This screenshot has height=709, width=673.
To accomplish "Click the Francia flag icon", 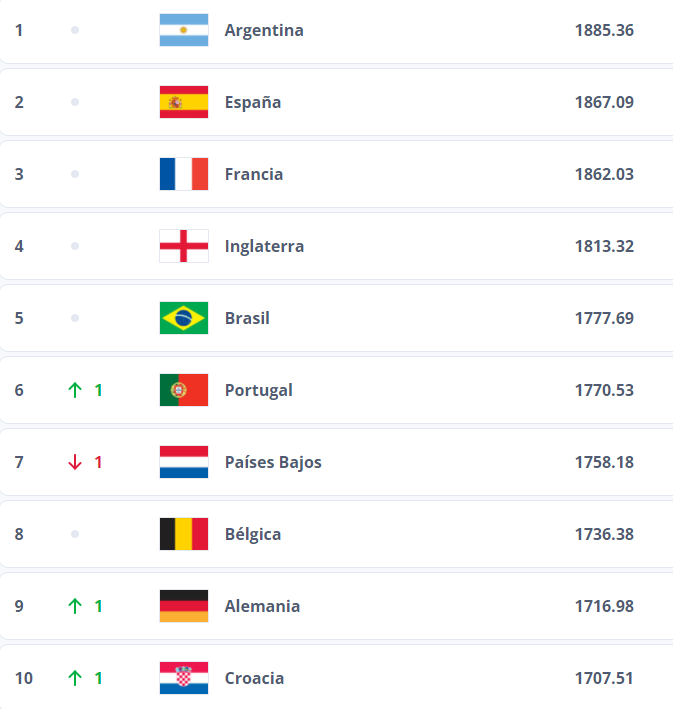I will [184, 174].
